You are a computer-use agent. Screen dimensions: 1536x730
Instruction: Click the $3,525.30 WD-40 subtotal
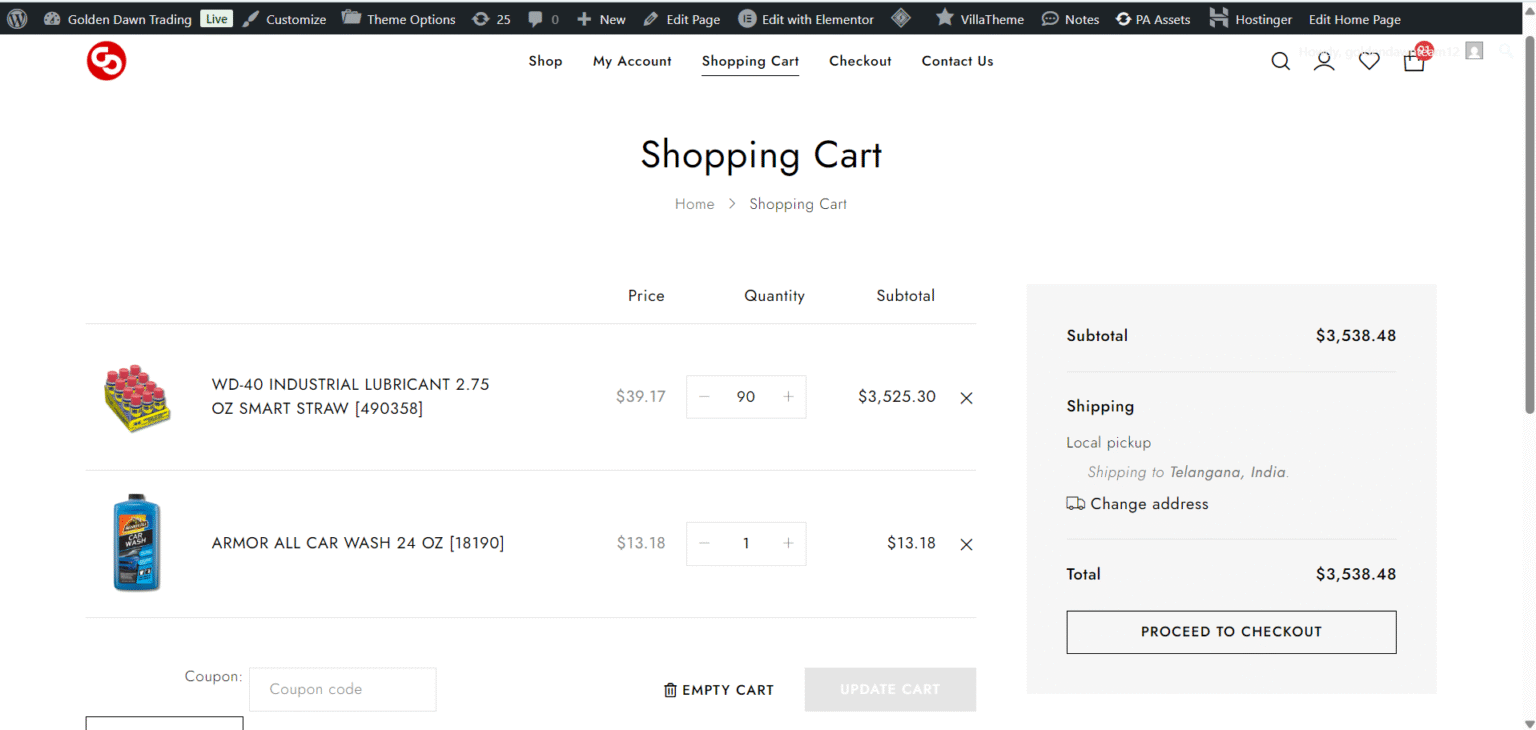click(x=897, y=397)
